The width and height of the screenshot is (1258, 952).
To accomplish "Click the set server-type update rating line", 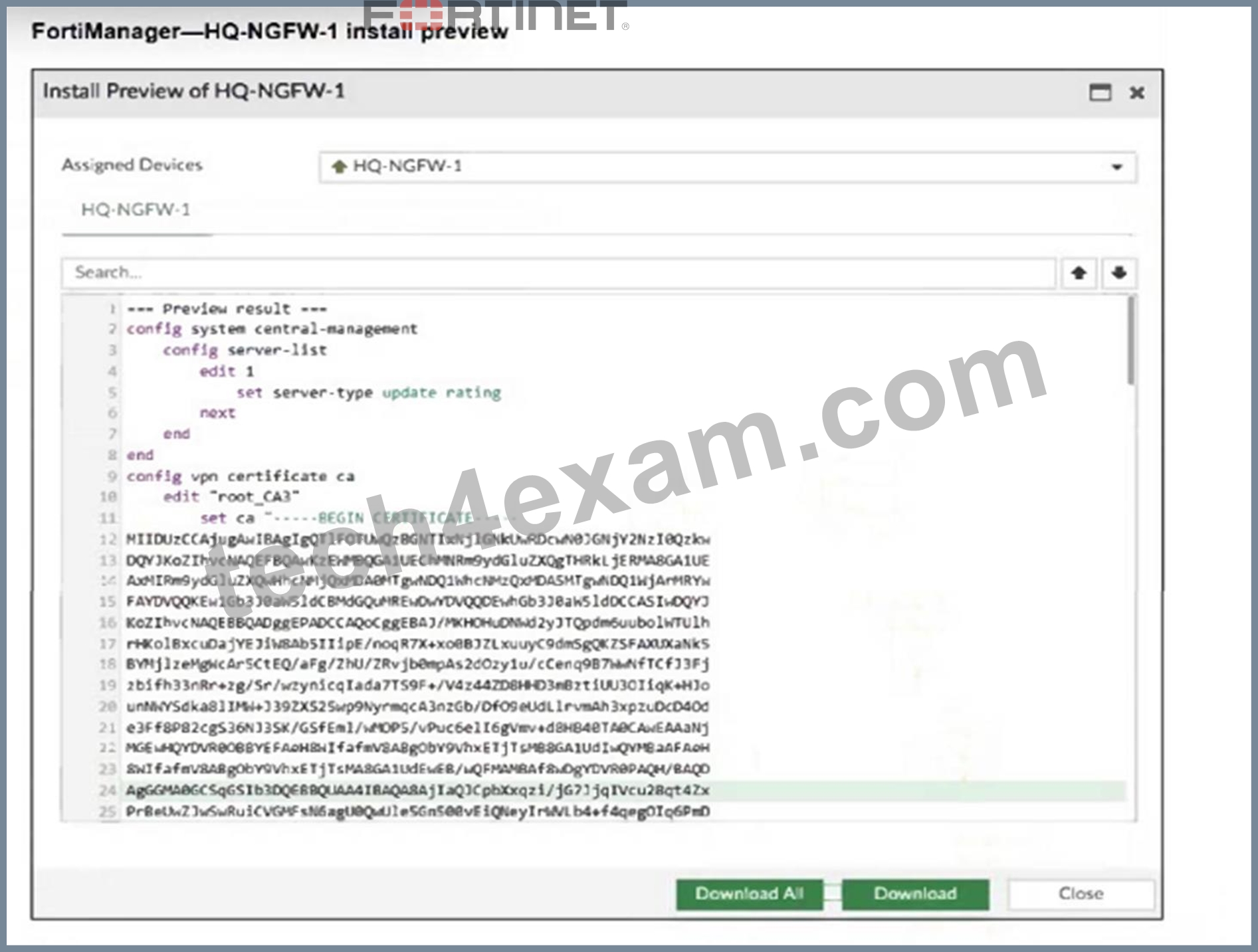I will (x=369, y=393).
